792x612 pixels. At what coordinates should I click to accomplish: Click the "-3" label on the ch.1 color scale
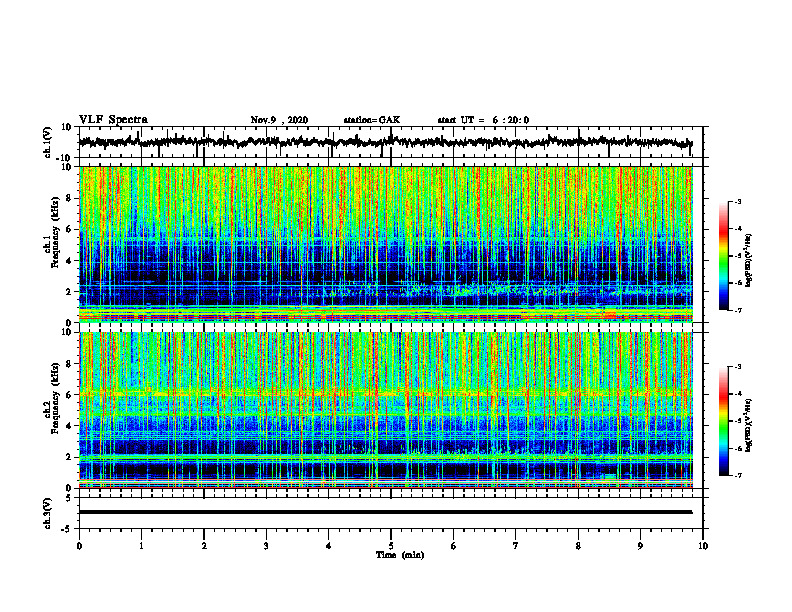coord(738,201)
